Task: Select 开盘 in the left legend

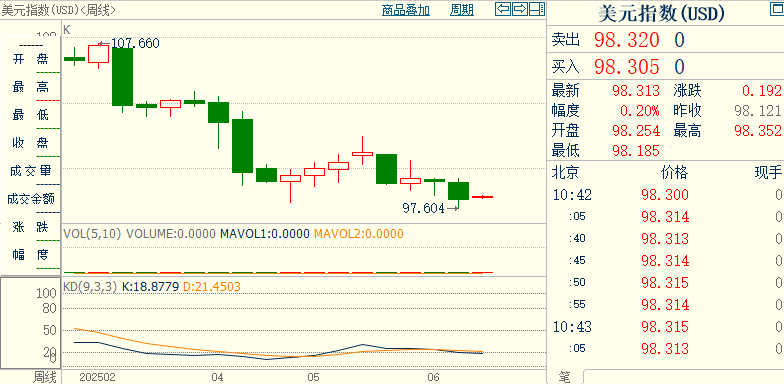Action: pos(30,59)
